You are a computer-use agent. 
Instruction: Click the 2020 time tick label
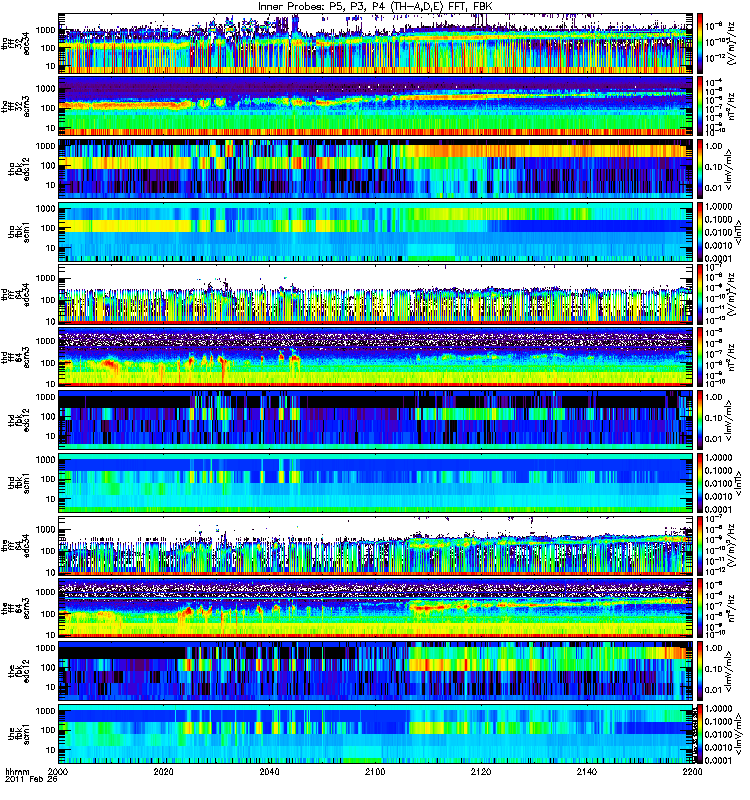point(164,771)
